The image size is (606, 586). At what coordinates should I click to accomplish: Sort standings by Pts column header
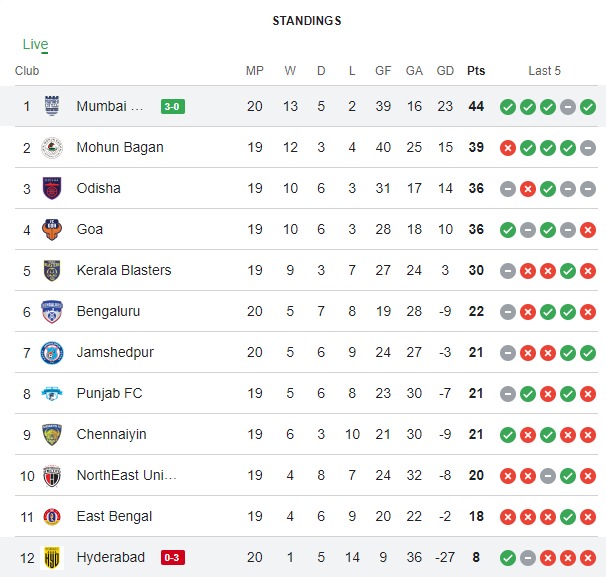click(x=476, y=71)
